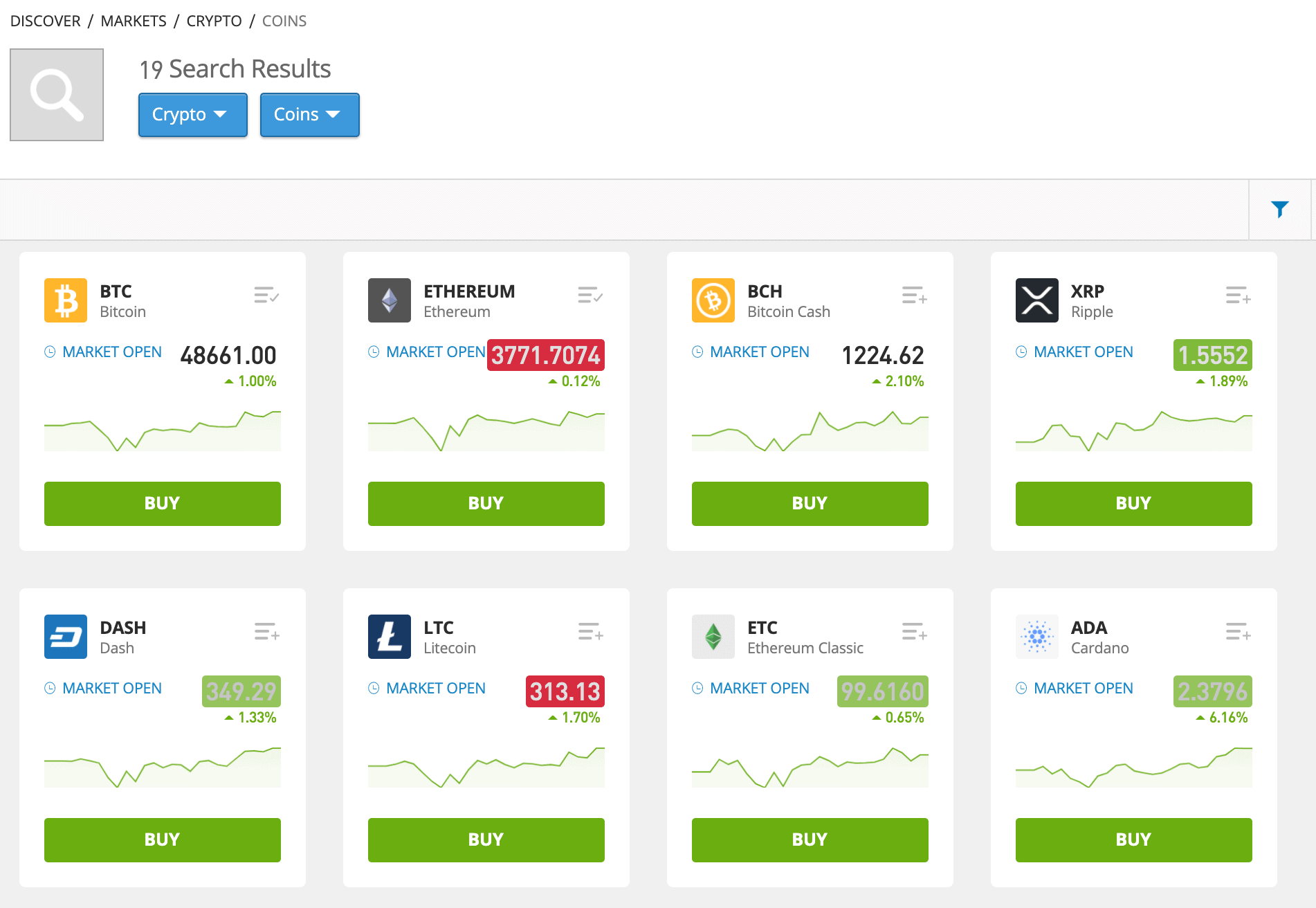The image size is (1316, 908).
Task: Click the Cardano ADA logo icon
Action: click(1037, 637)
